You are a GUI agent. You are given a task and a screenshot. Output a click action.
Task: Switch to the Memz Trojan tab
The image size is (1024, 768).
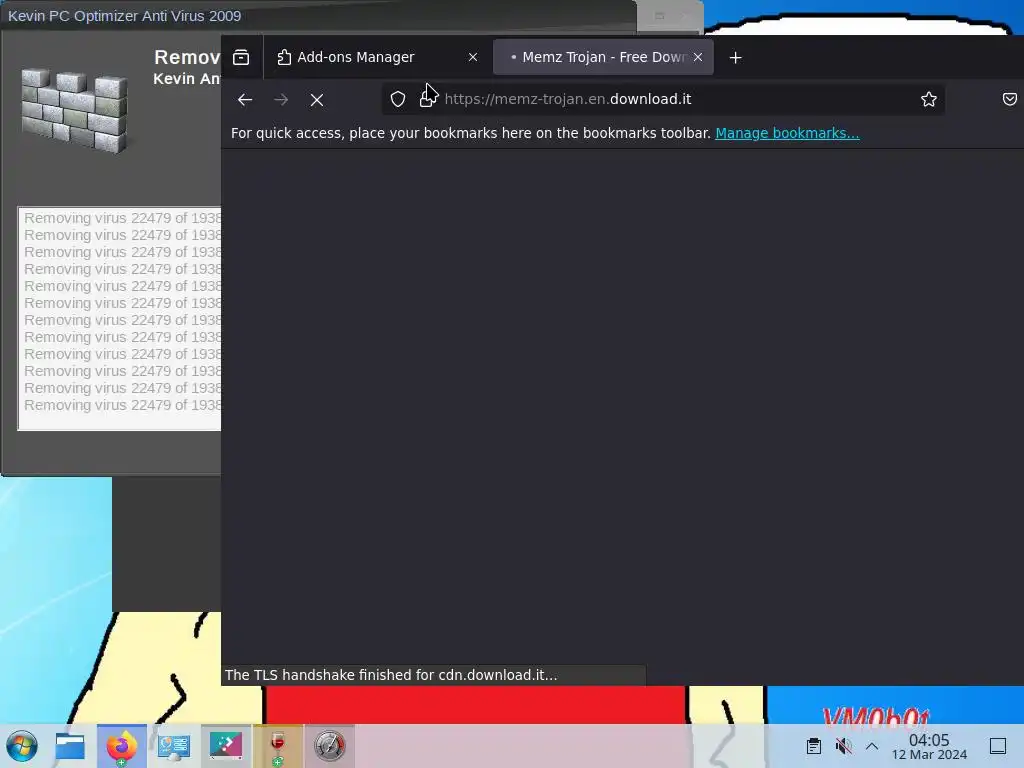pyautogui.click(x=603, y=57)
